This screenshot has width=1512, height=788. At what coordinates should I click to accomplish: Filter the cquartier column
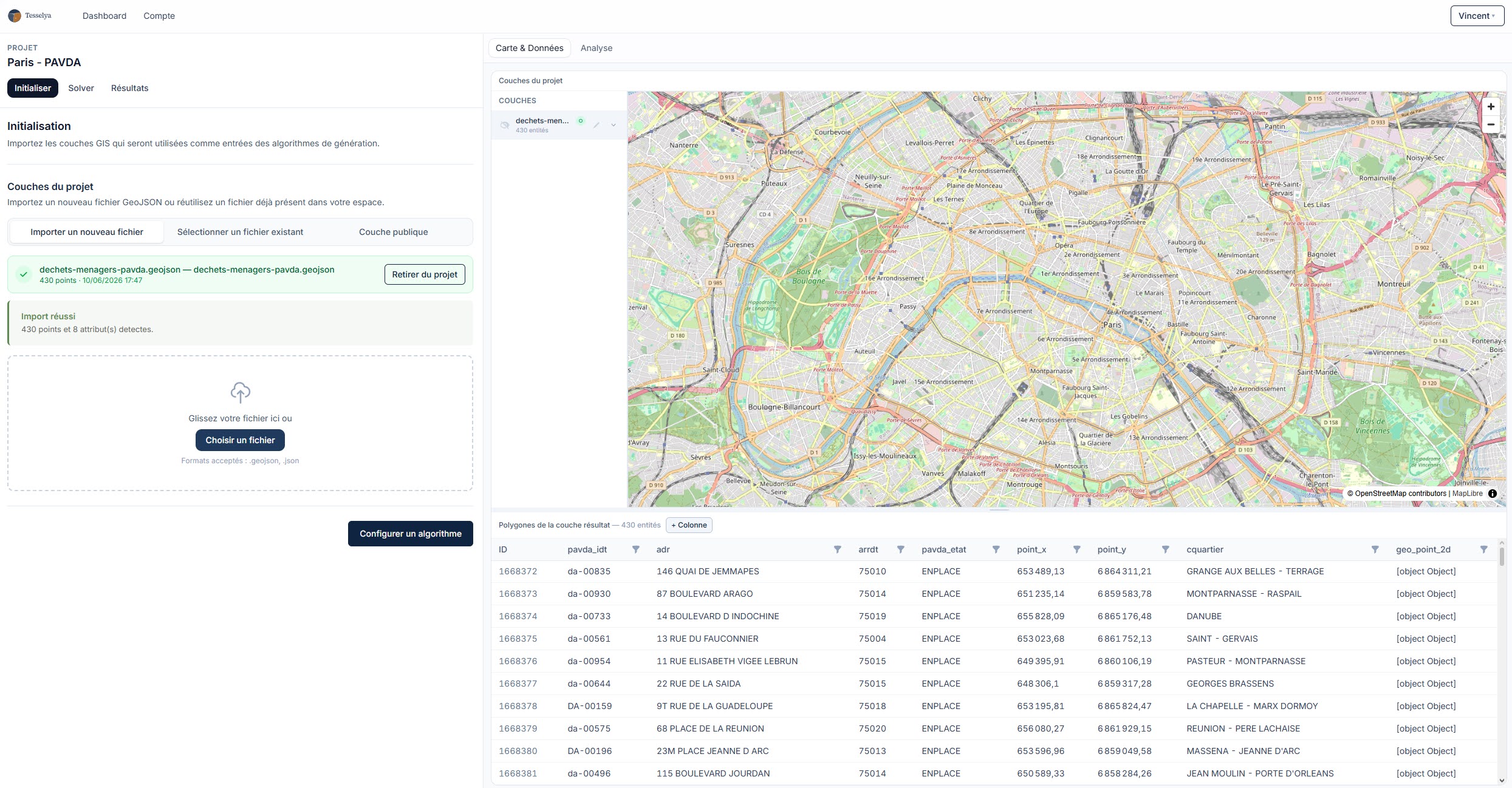(1375, 549)
